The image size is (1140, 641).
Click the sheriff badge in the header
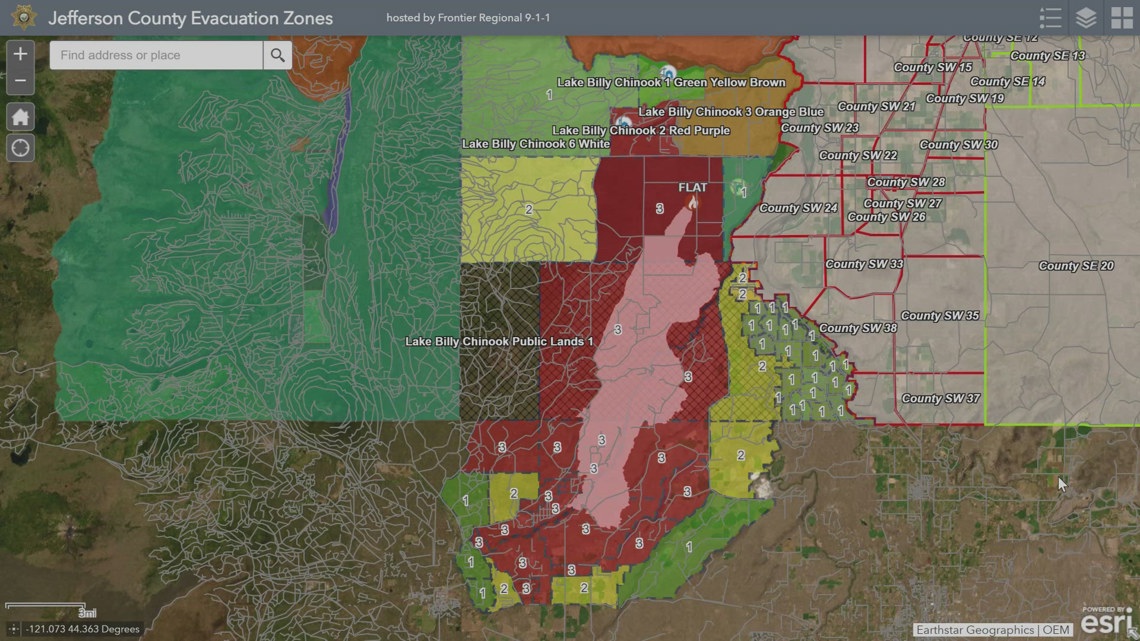coord(22,17)
